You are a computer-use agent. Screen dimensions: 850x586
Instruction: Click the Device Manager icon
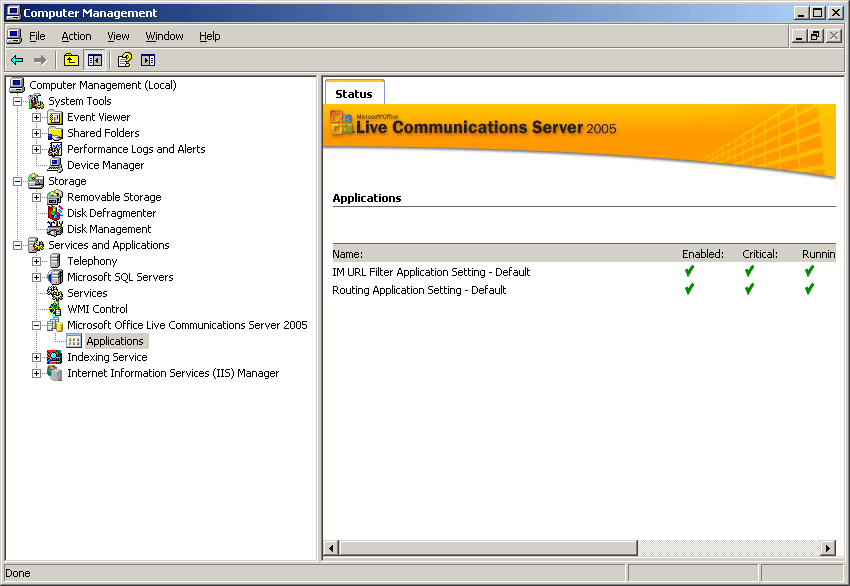tap(55, 165)
